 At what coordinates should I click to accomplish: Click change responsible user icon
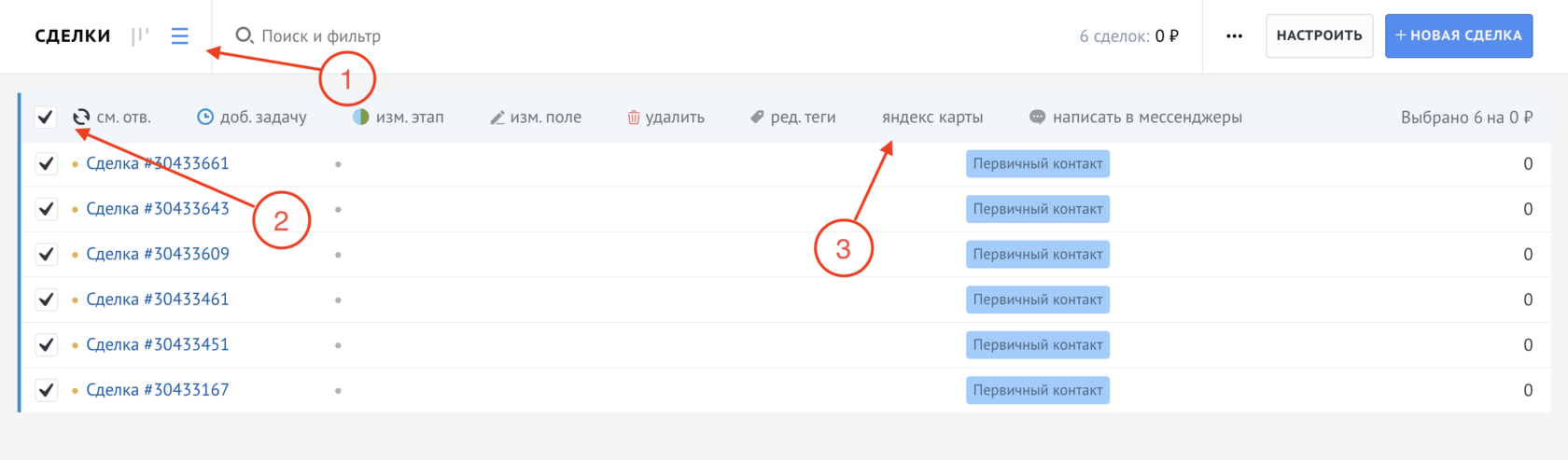coord(82,118)
